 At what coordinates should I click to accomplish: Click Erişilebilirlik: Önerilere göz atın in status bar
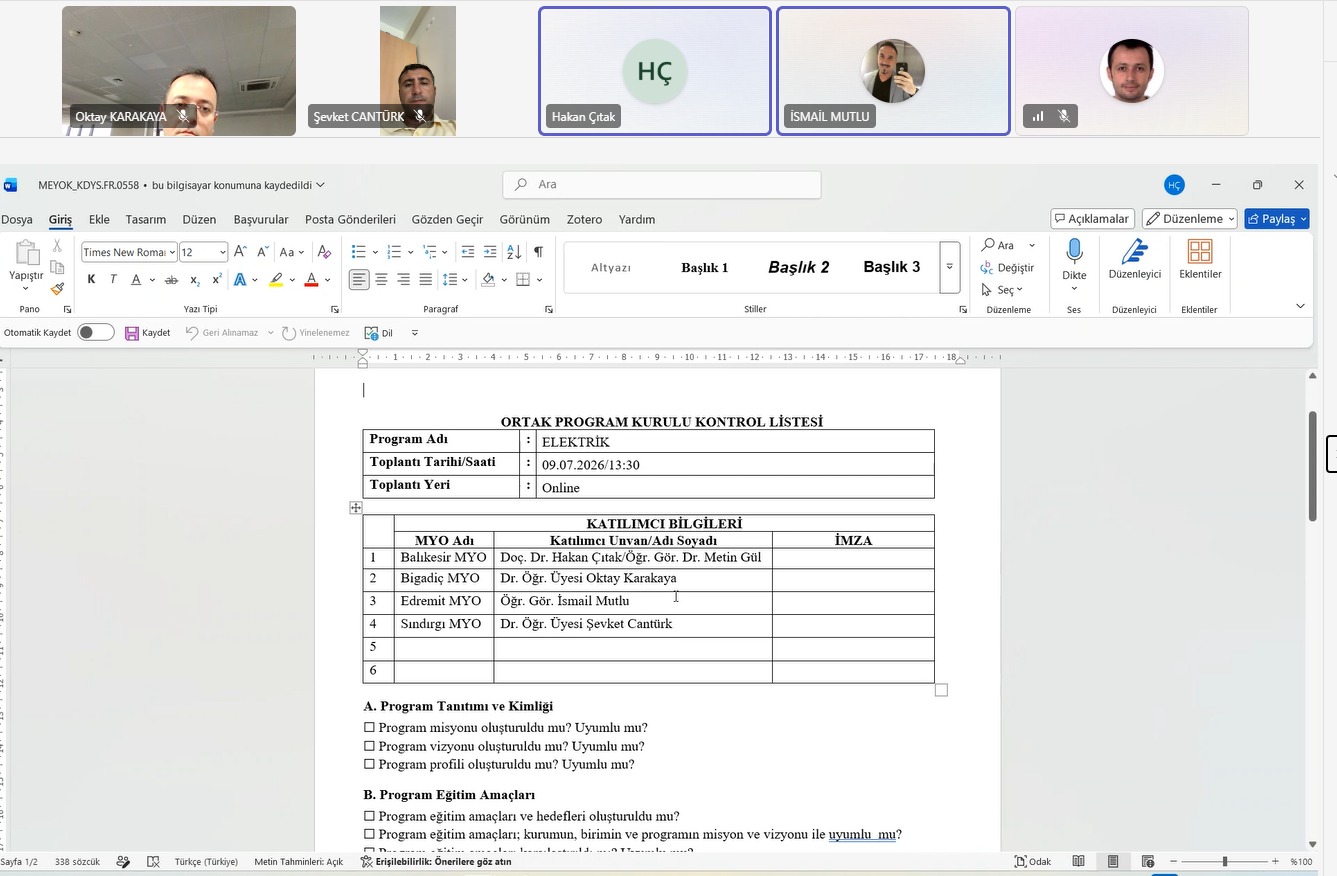[x=436, y=861]
